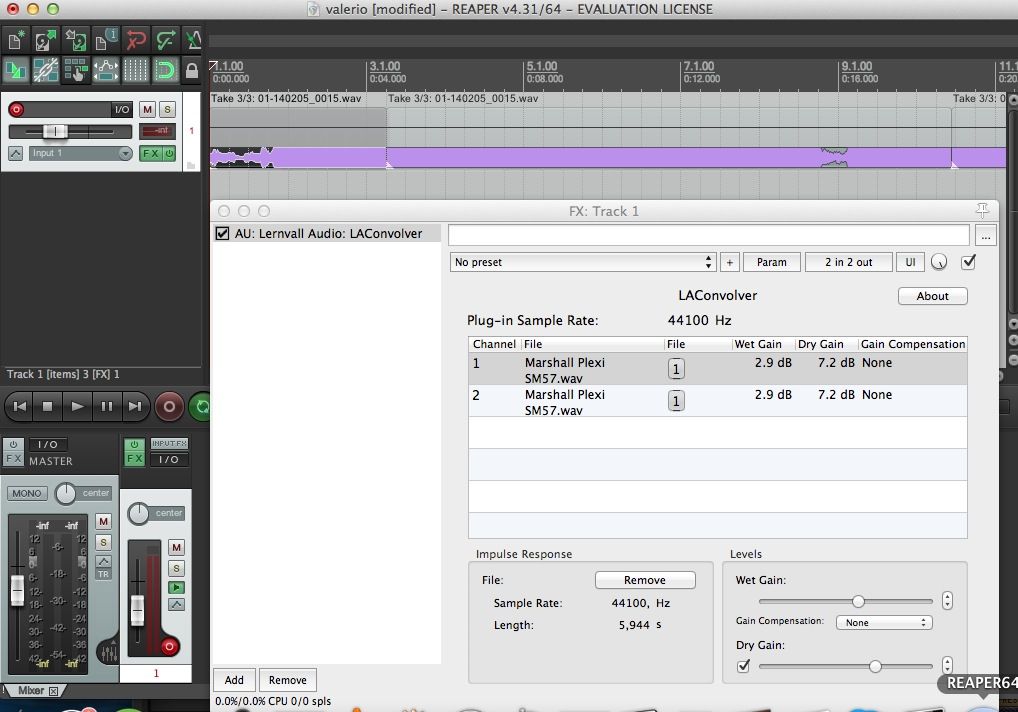Click the wet/dry mix knob in FX window
Image resolution: width=1018 pixels, height=712 pixels.
(939, 262)
